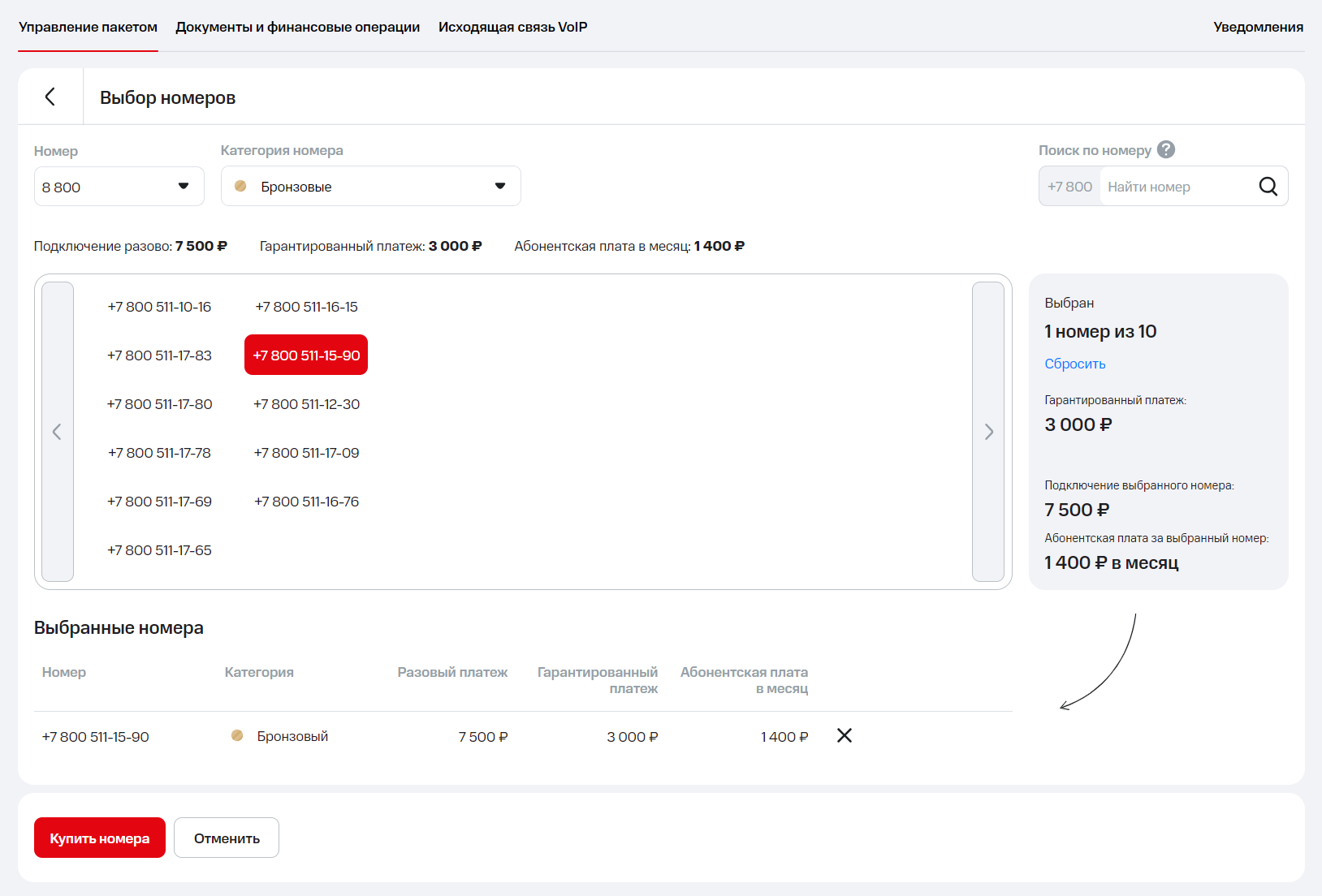The width and height of the screenshot is (1322, 896).
Task: Pick number +7 800 511-16-76
Action: (x=306, y=502)
